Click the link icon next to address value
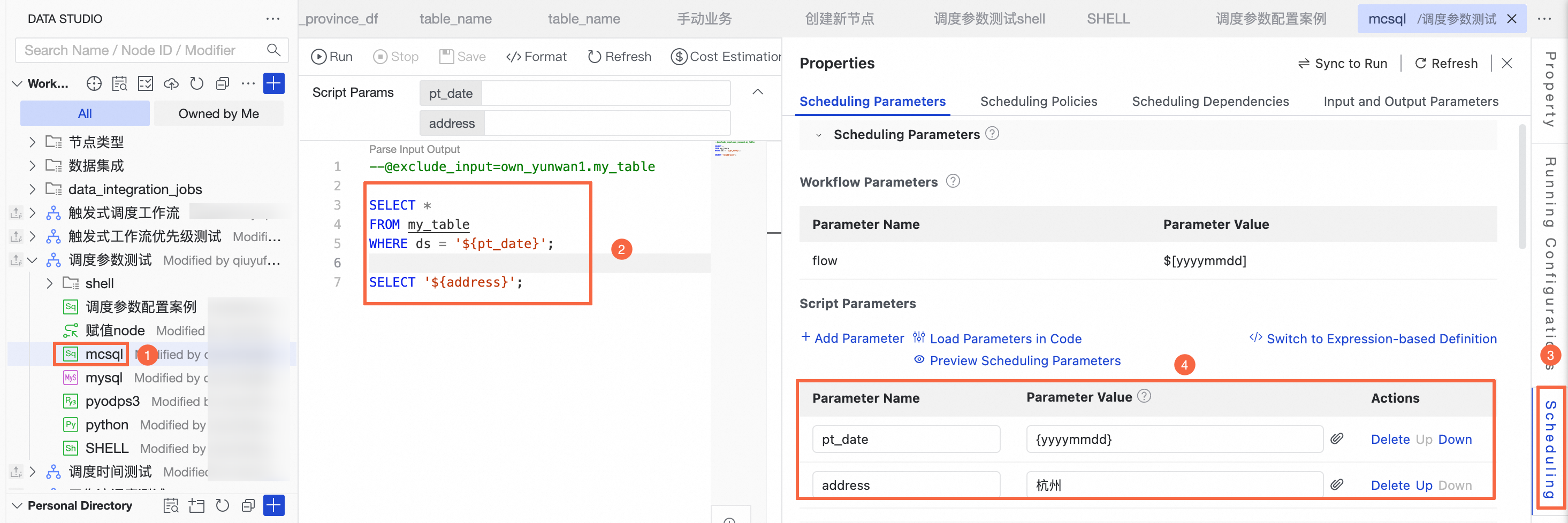 click(x=1337, y=484)
